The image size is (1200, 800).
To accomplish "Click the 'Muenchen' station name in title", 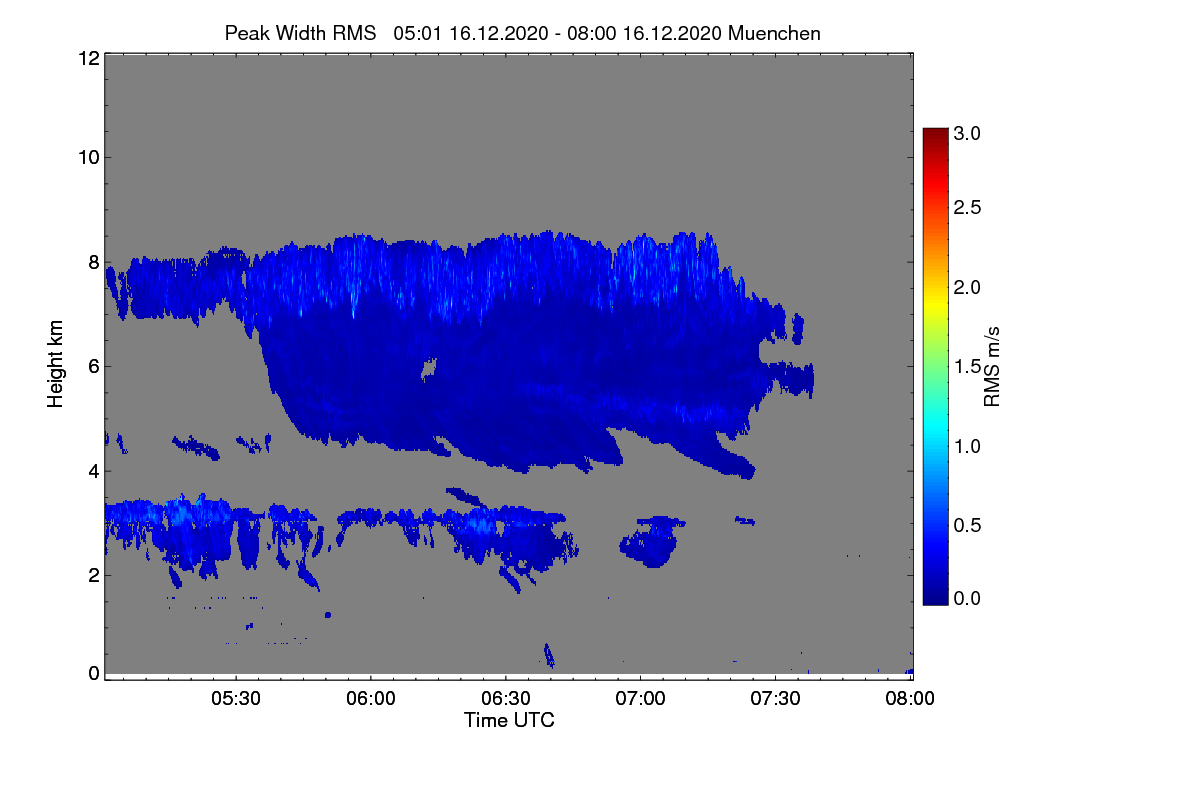I will tap(774, 33).
